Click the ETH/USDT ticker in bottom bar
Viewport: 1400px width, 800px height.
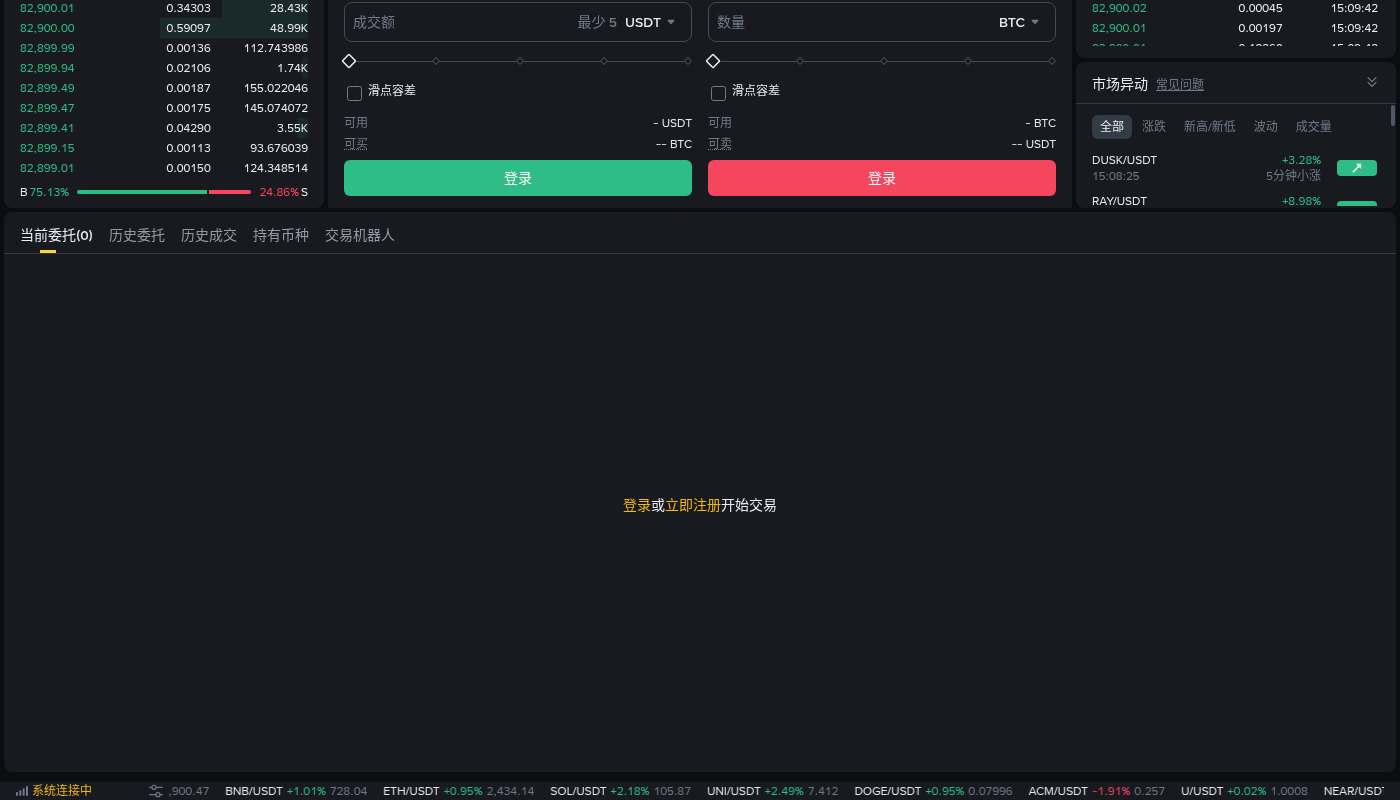click(x=459, y=791)
